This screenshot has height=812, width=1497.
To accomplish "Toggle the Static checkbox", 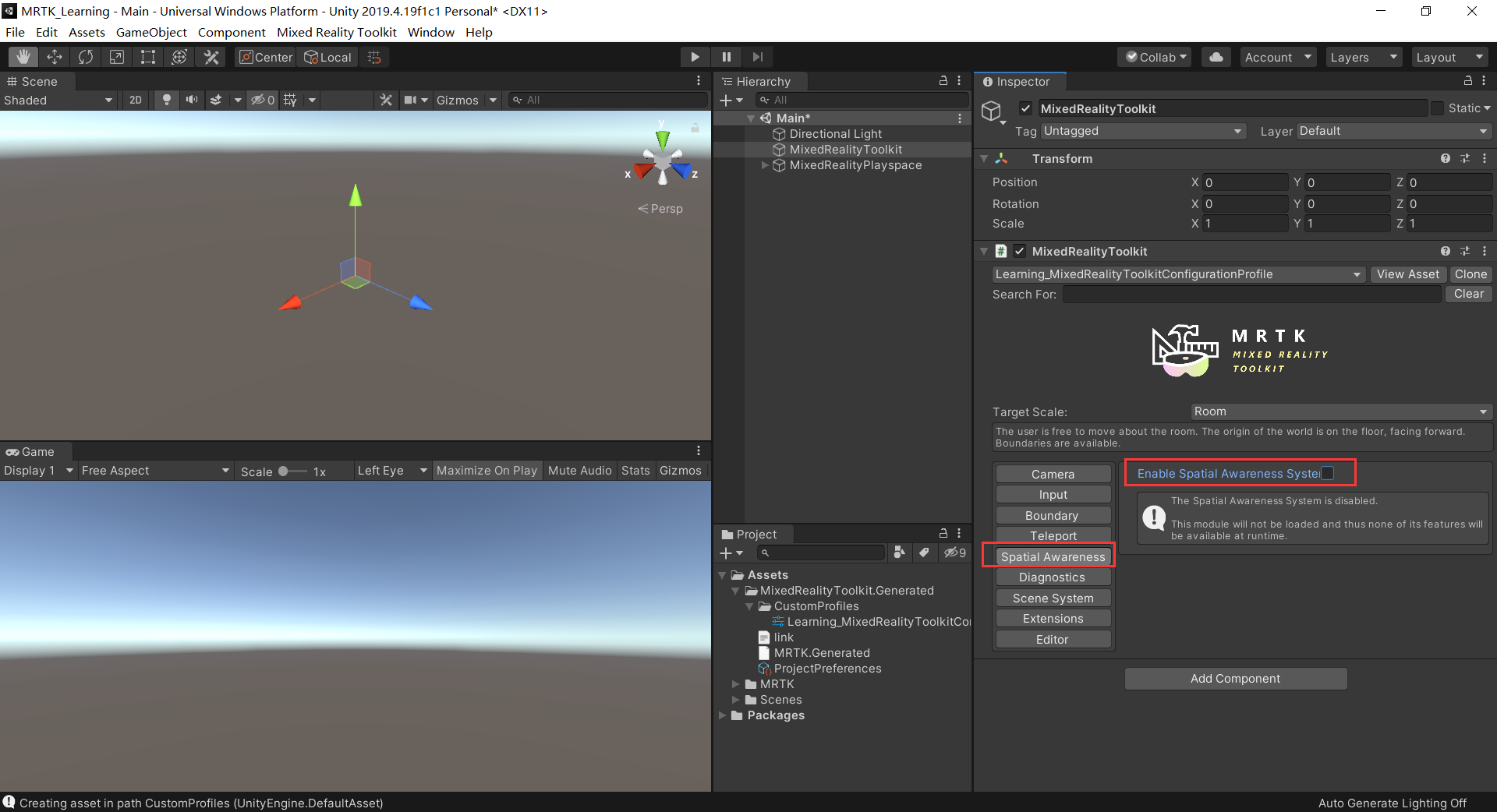I will coord(1437,108).
